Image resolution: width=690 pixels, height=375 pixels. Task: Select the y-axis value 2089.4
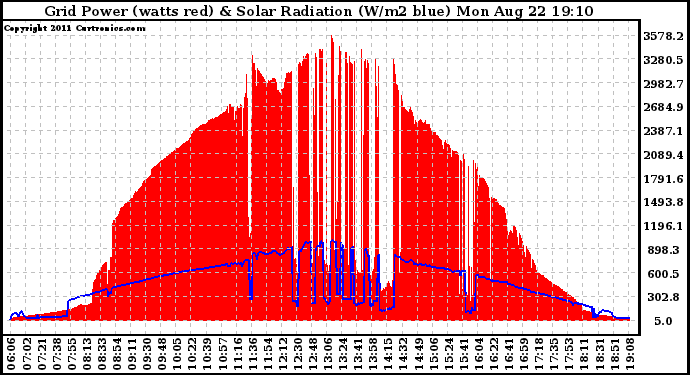(x=663, y=155)
